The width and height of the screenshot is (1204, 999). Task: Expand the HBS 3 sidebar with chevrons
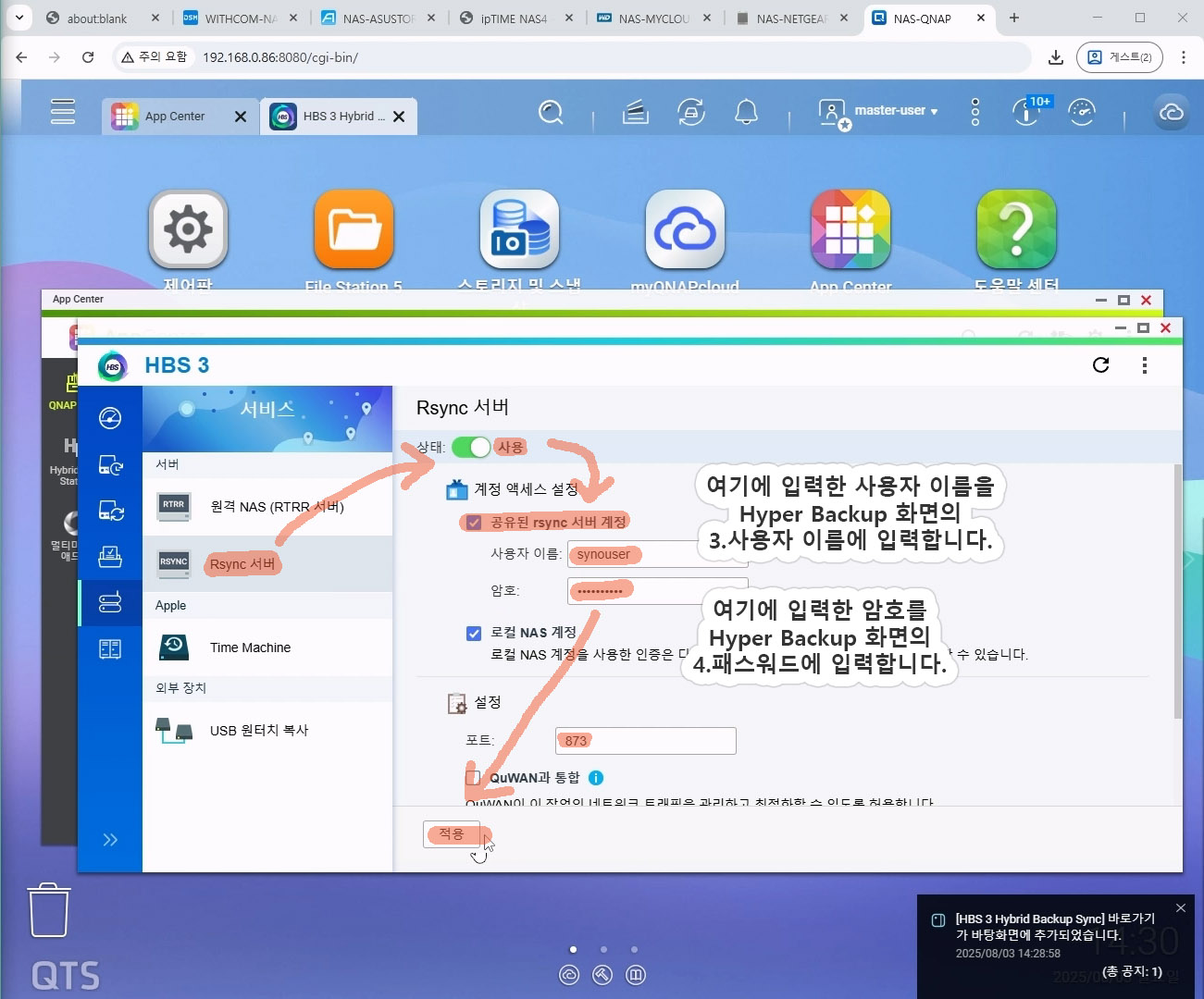tap(110, 840)
